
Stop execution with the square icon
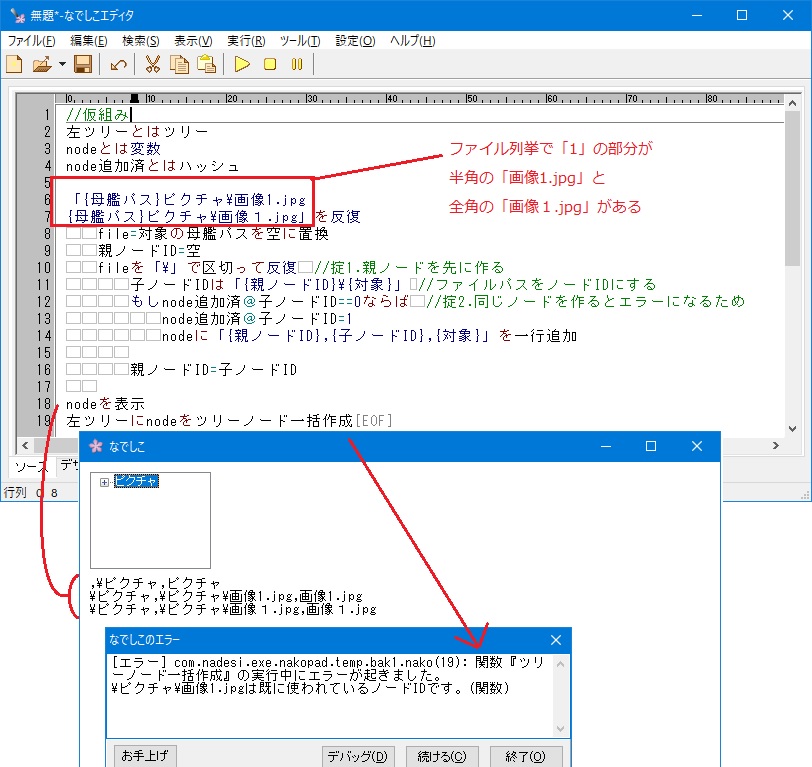pyautogui.click(x=270, y=64)
